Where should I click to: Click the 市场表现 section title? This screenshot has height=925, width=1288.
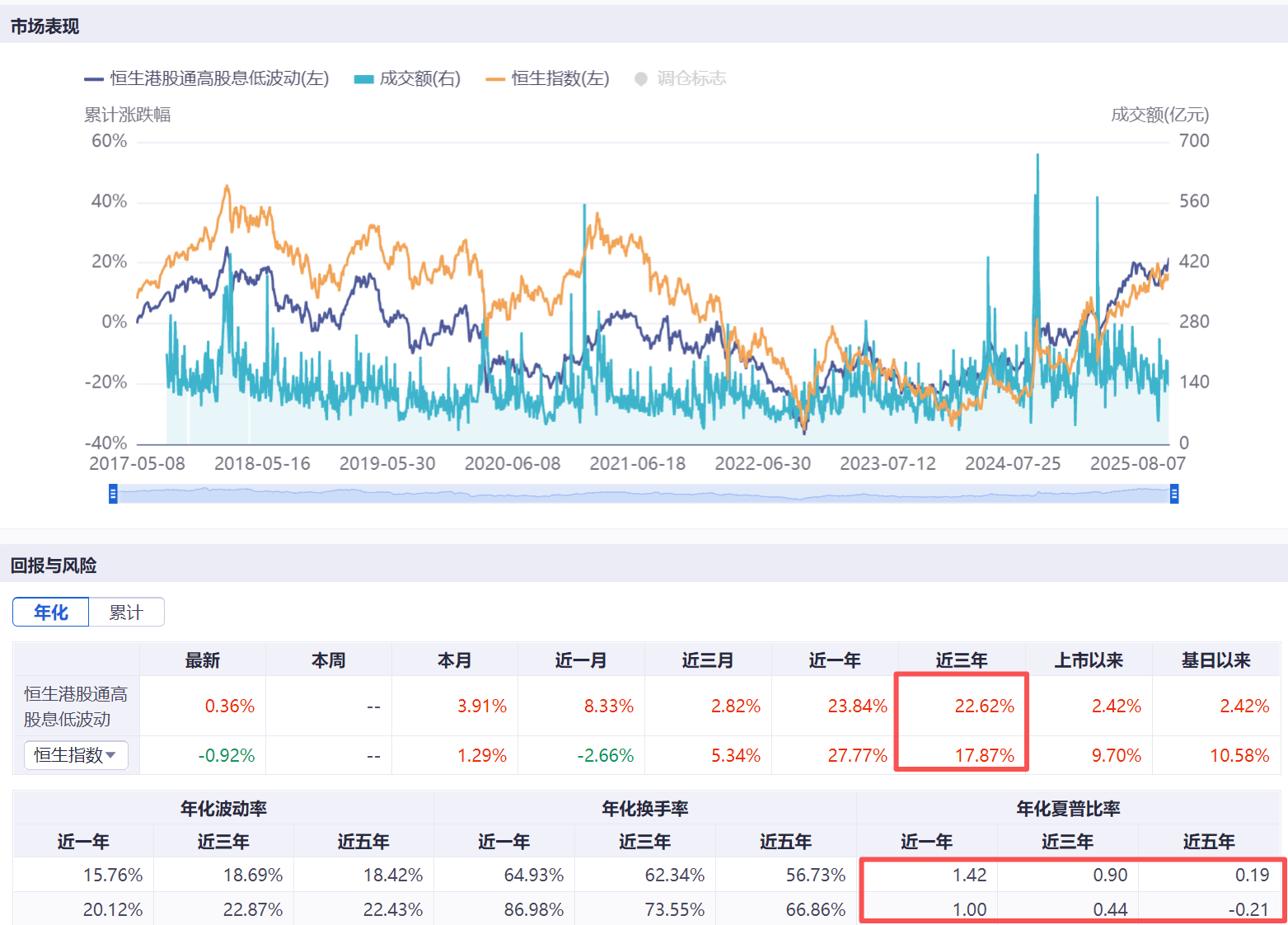[44, 26]
